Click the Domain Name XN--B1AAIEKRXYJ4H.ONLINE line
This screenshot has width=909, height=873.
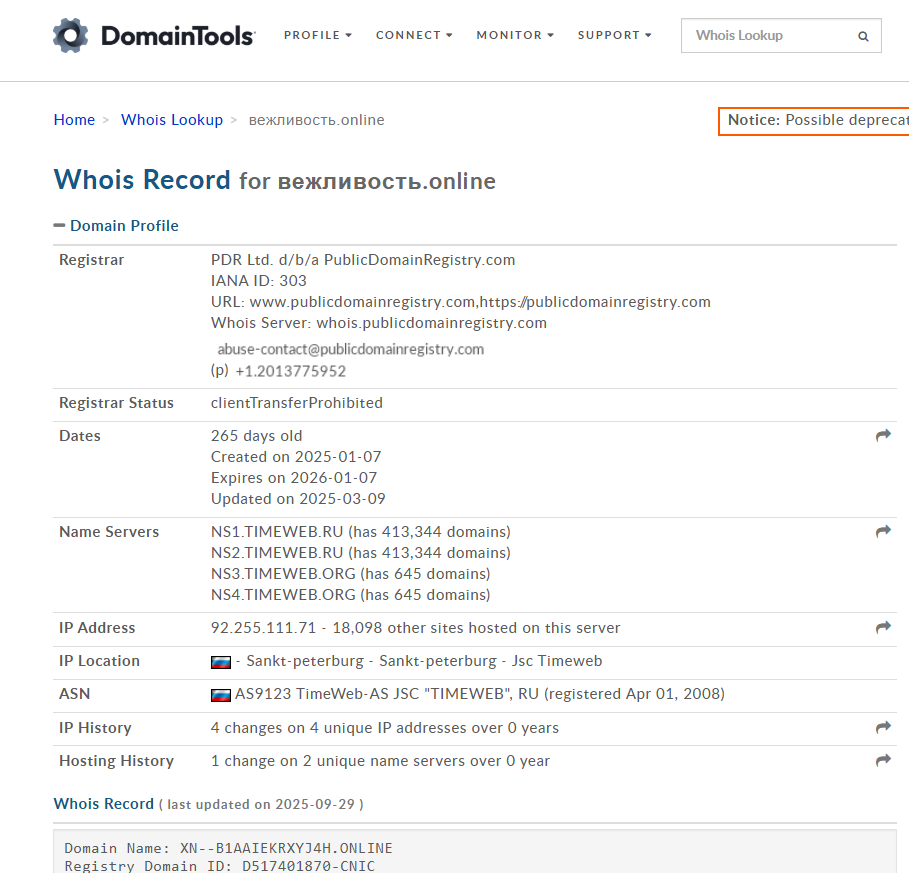[x=228, y=848]
